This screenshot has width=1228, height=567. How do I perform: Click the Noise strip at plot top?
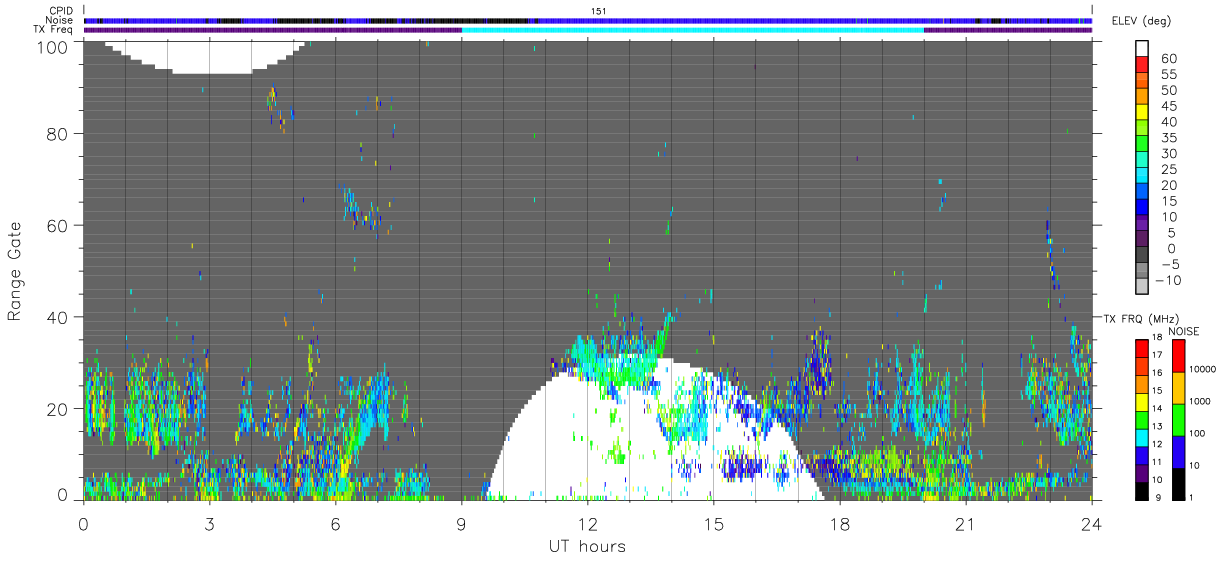coord(588,20)
